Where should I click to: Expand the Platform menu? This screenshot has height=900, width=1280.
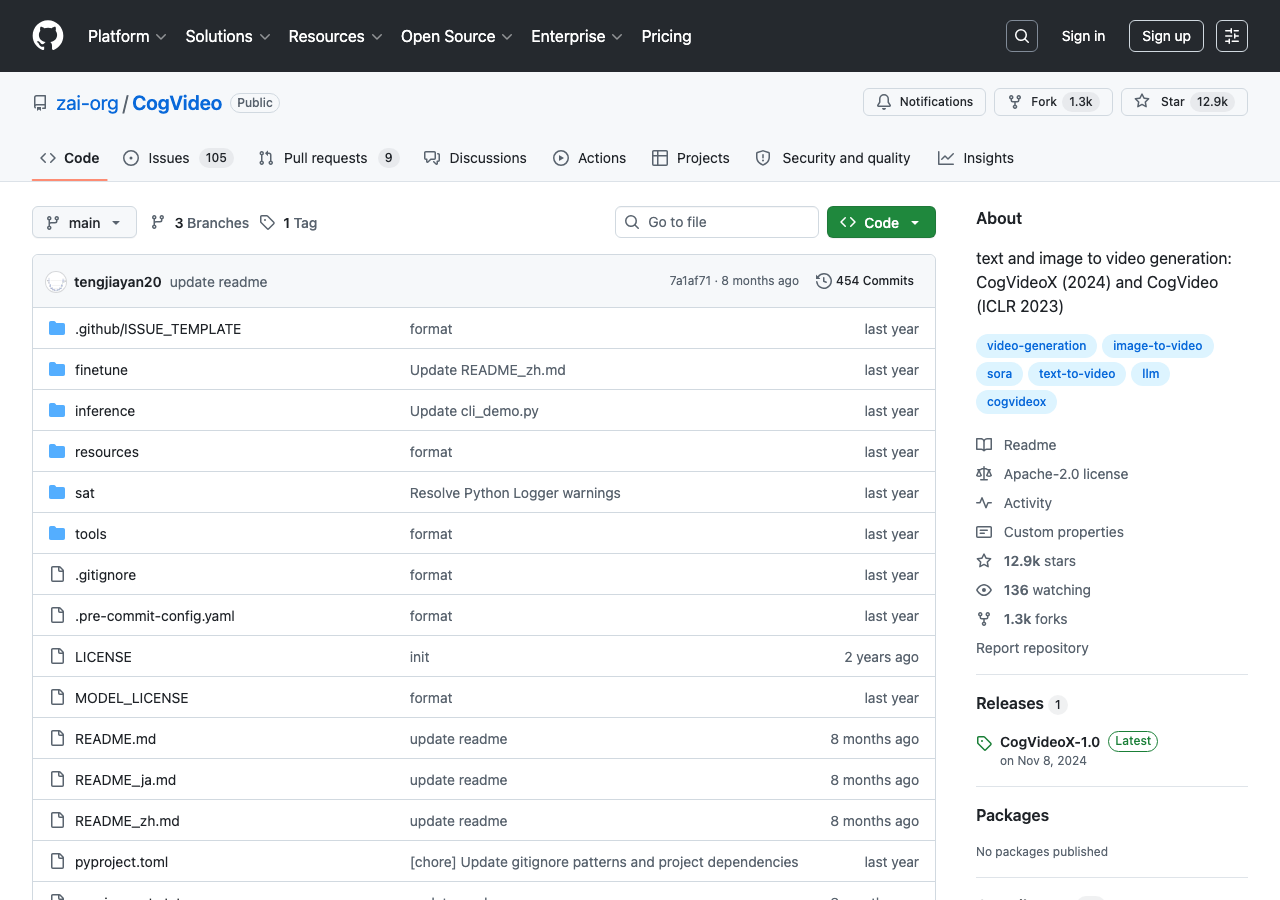pos(127,36)
